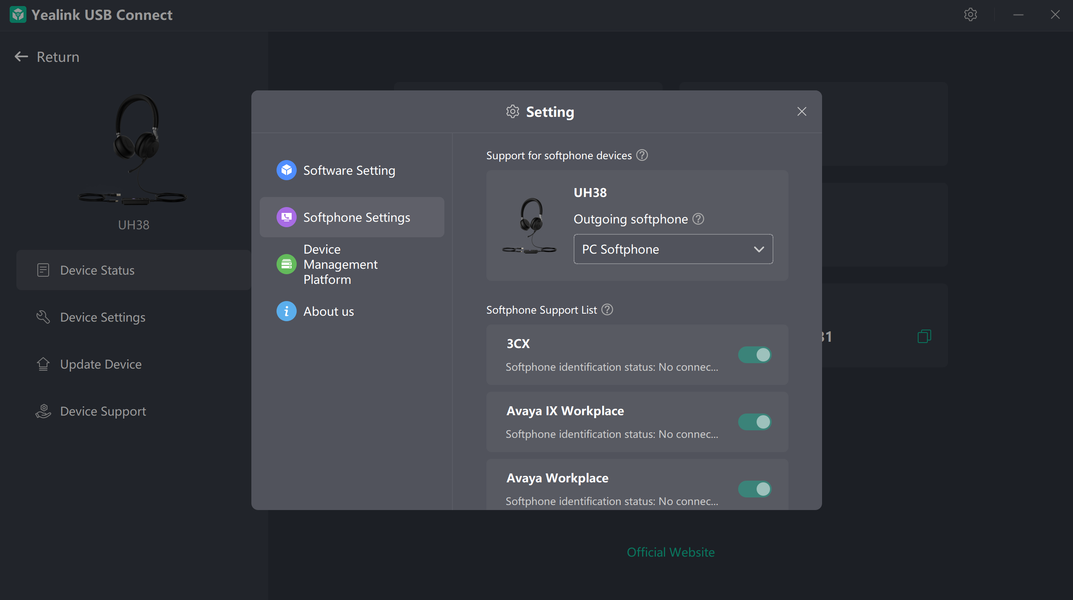Click the green copy icon

click(x=924, y=336)
